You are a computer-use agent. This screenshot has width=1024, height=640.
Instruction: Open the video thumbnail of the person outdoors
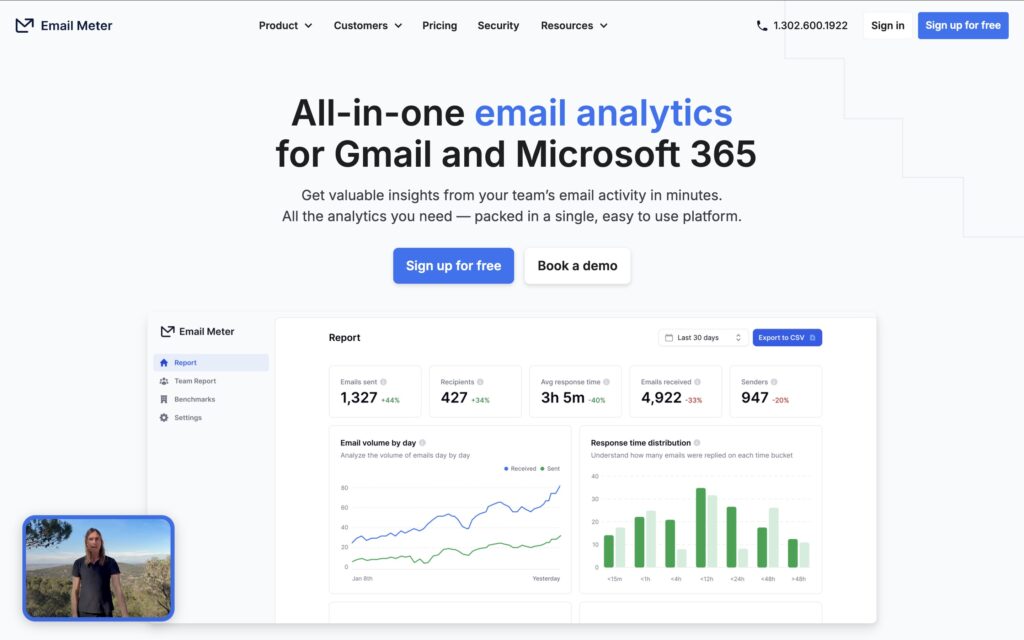99,568
